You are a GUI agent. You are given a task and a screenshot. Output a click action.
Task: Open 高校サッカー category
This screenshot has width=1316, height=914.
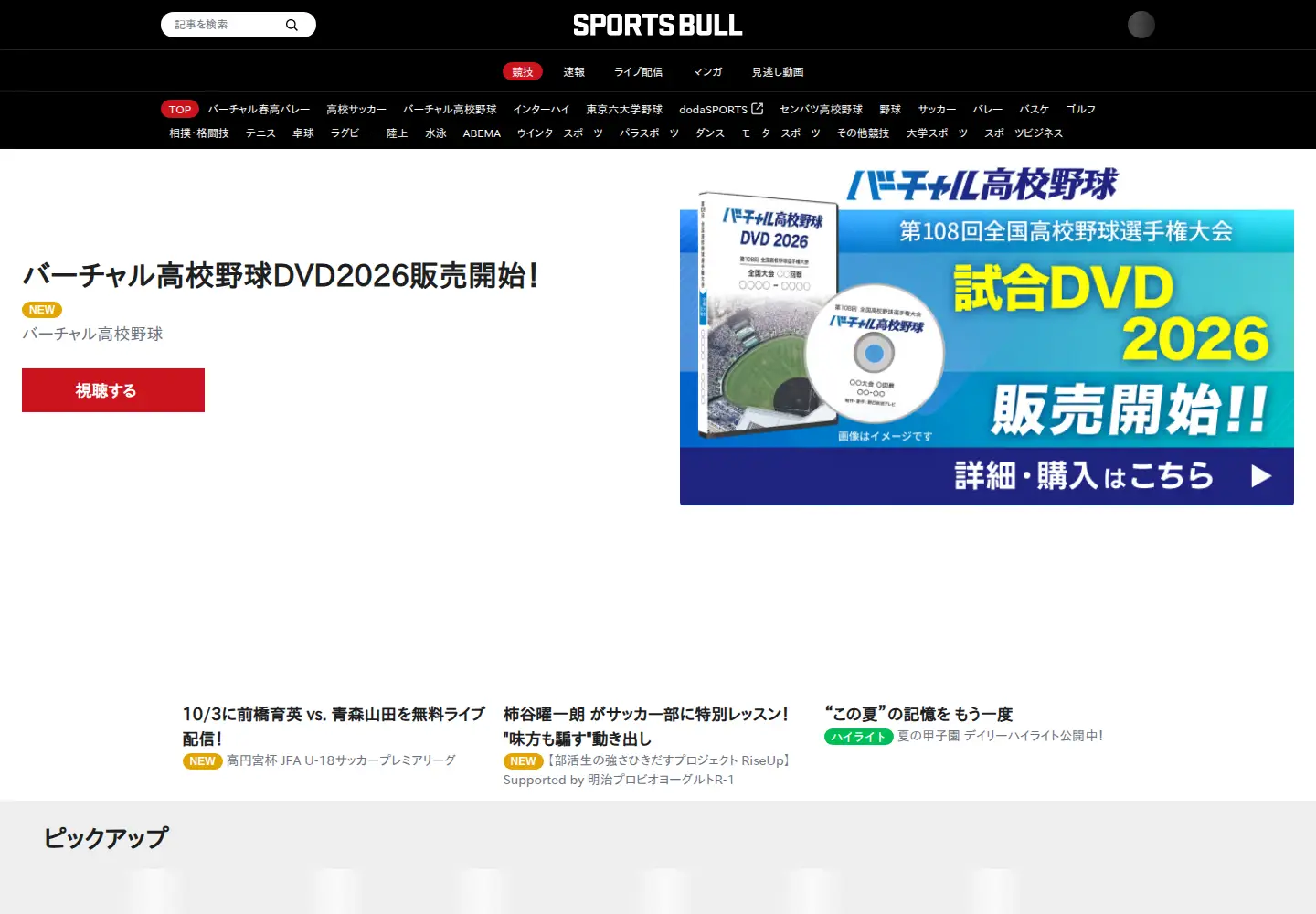pyautogui.click(x=356, y=109)
